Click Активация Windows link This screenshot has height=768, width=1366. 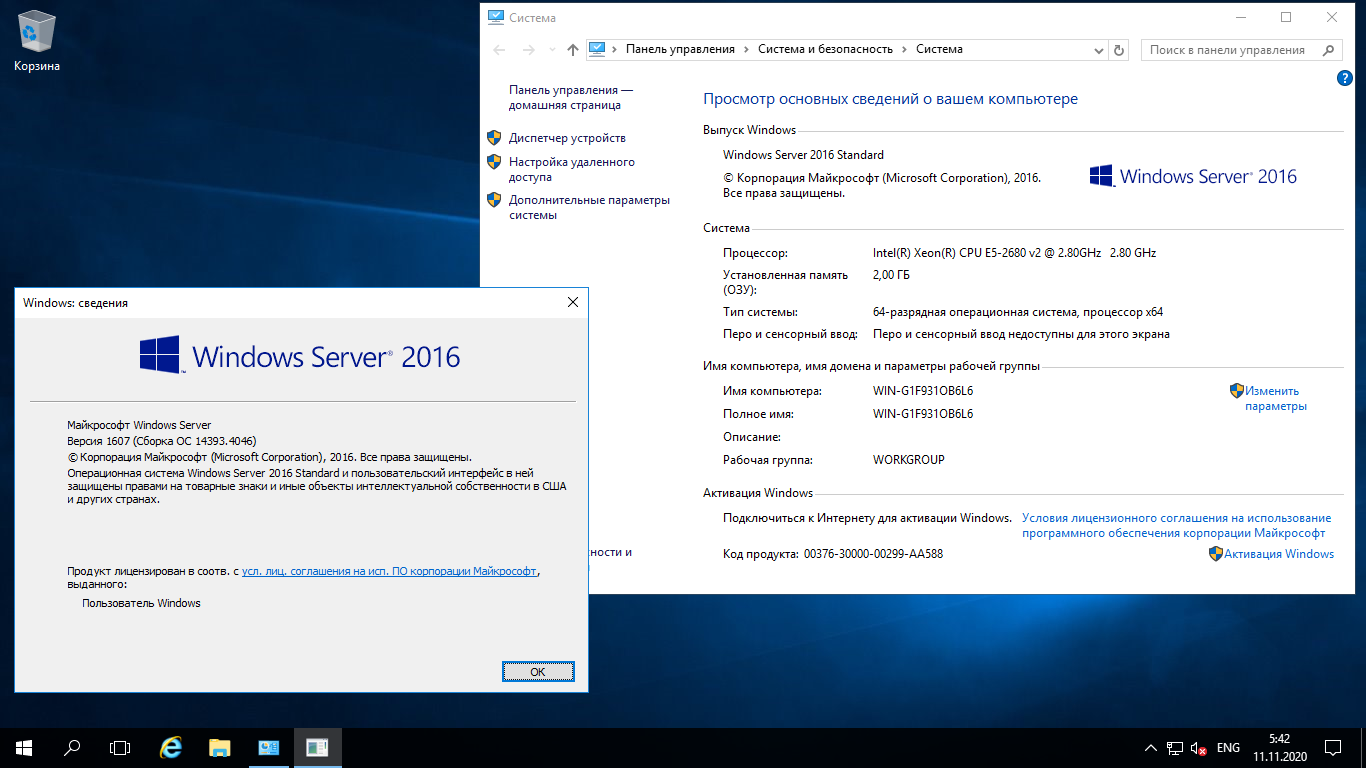1279,554
